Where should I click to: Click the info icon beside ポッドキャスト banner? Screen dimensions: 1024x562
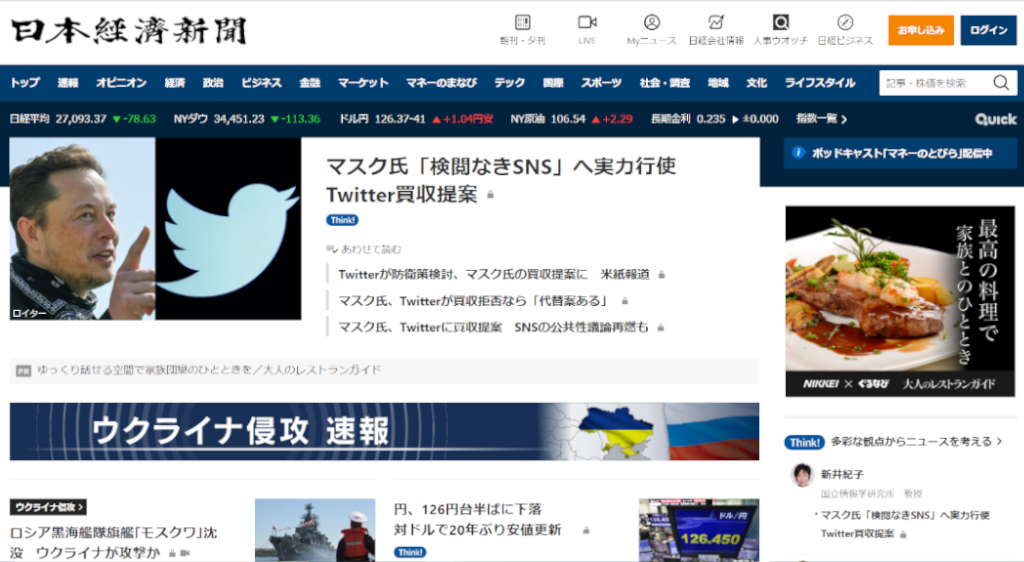point(798,153)
